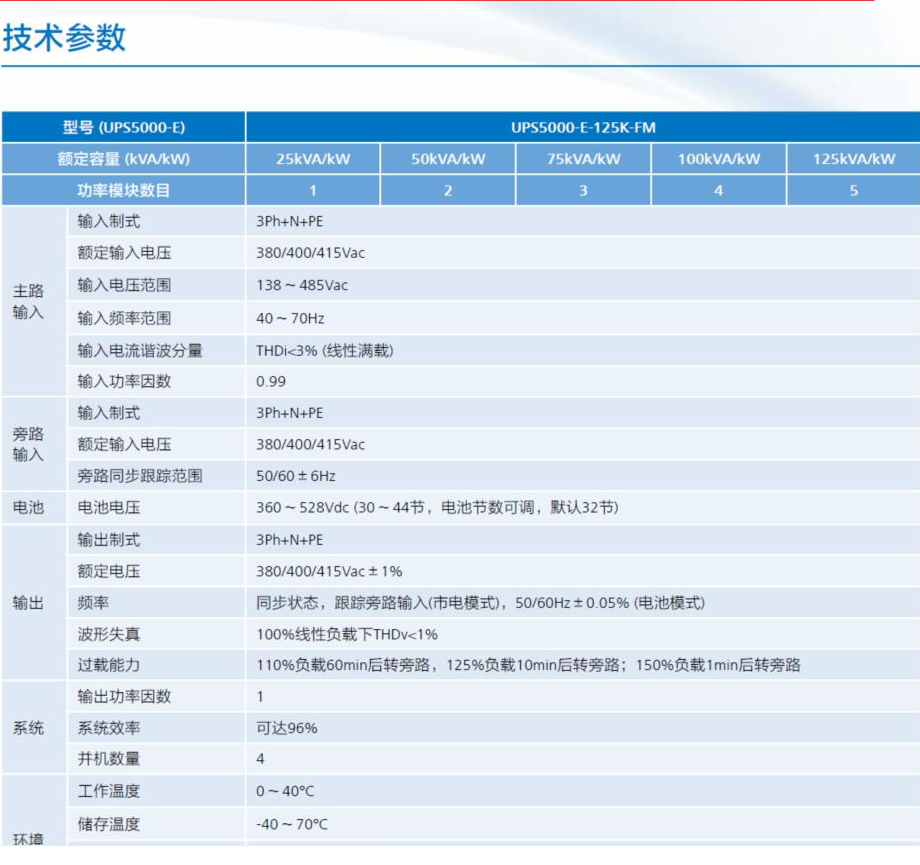Viewport: 920px width, 865px height.
Task: Click the 技术参数 heading
Action: pos(64,38)
